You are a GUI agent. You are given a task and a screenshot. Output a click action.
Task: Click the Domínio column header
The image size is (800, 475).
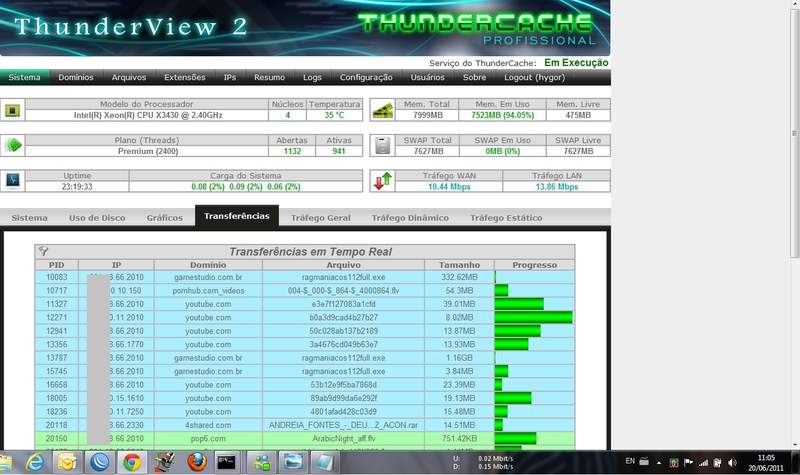pos(208,265)
